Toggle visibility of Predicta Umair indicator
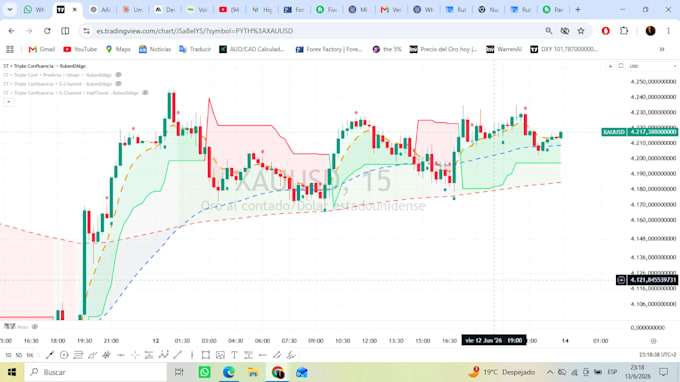Image resolution: width=680 pixels, height=382 pixels. pyautogui.click(x=118, y=75)
